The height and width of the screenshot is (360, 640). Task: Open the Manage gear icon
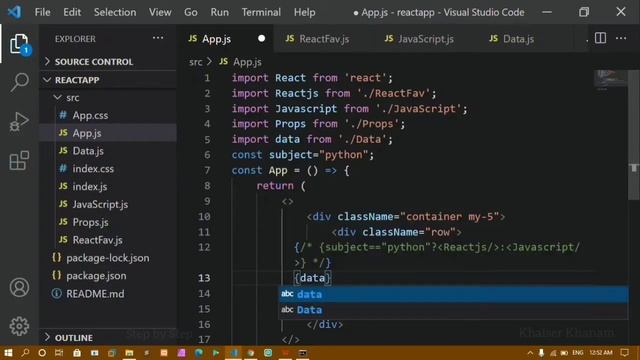coord(19,326)
